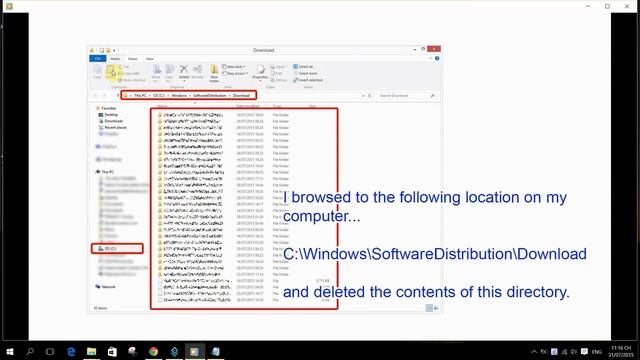This screenshot has height=360, width=640.
Task: Select This PC in navigation pane
Action: coord(105,172)
